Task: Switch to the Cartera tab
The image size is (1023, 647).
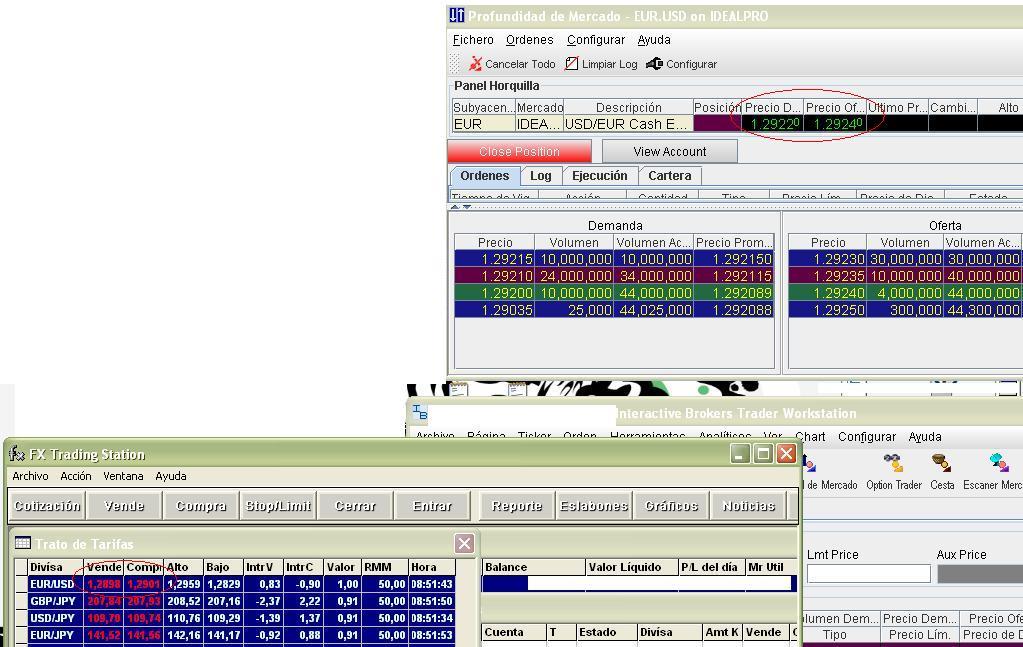Action: (x=669, y=175)
